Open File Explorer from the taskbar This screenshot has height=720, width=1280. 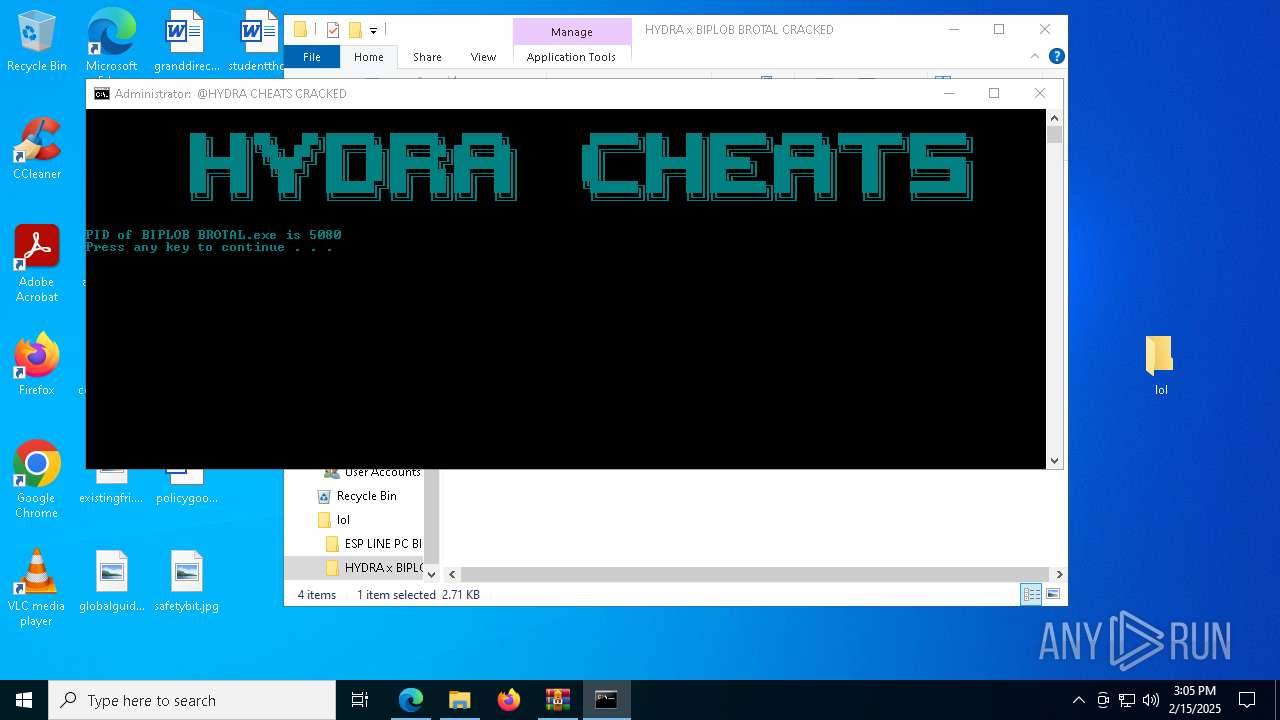(x=460, y=700)
